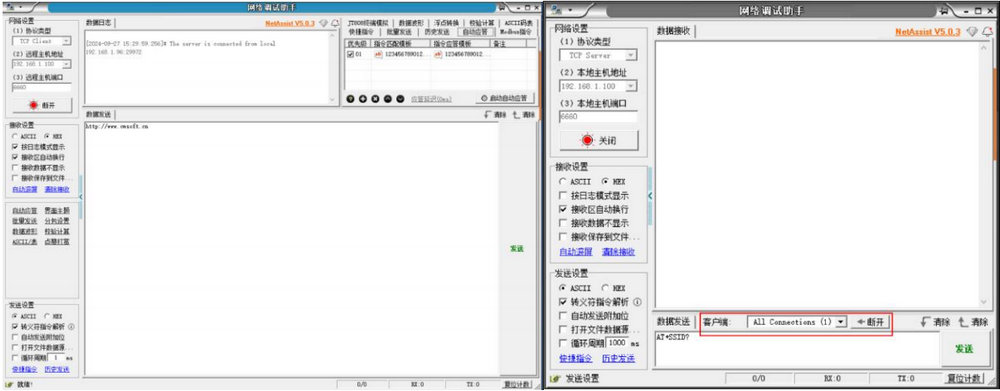This screenshot has width=1000, height=391.
Task: Open NetAssist V5.0.3 link in TCP Server window
Action: pyautogui.click(x=927, y=31)
